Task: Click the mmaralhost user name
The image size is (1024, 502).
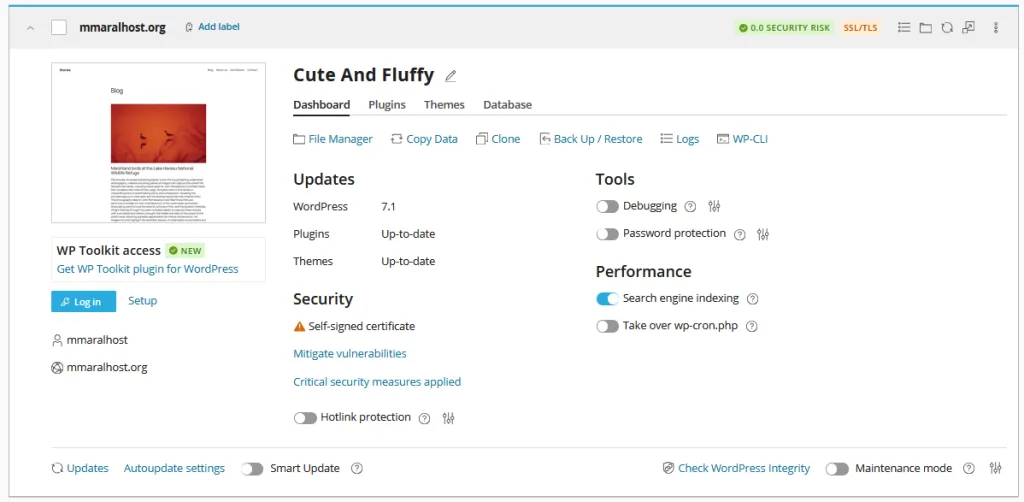Action: 97,339
